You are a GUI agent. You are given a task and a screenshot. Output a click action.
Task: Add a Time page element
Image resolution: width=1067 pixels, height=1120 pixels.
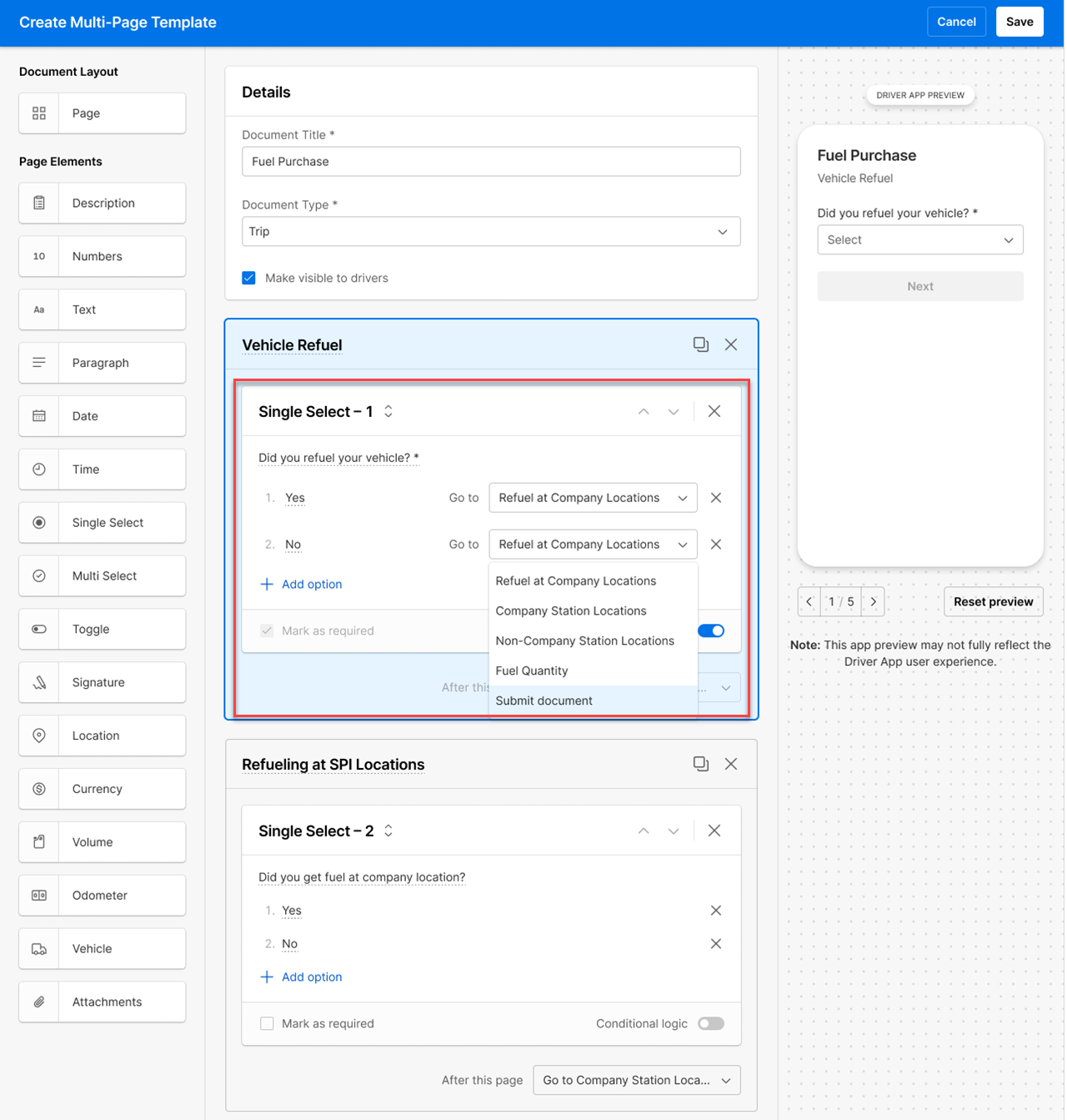click(x=102, y=470)
